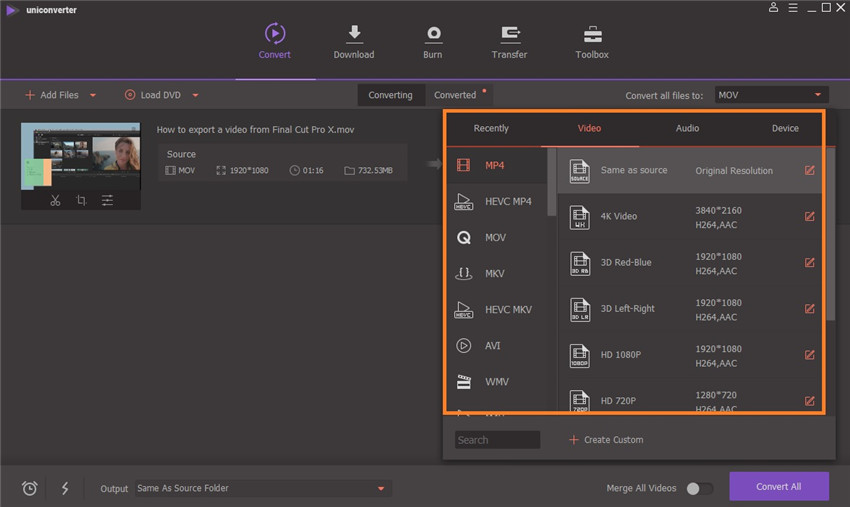Choose the 4K Video preset
Viewport: 850px width, 507px height.
(690, 216)
